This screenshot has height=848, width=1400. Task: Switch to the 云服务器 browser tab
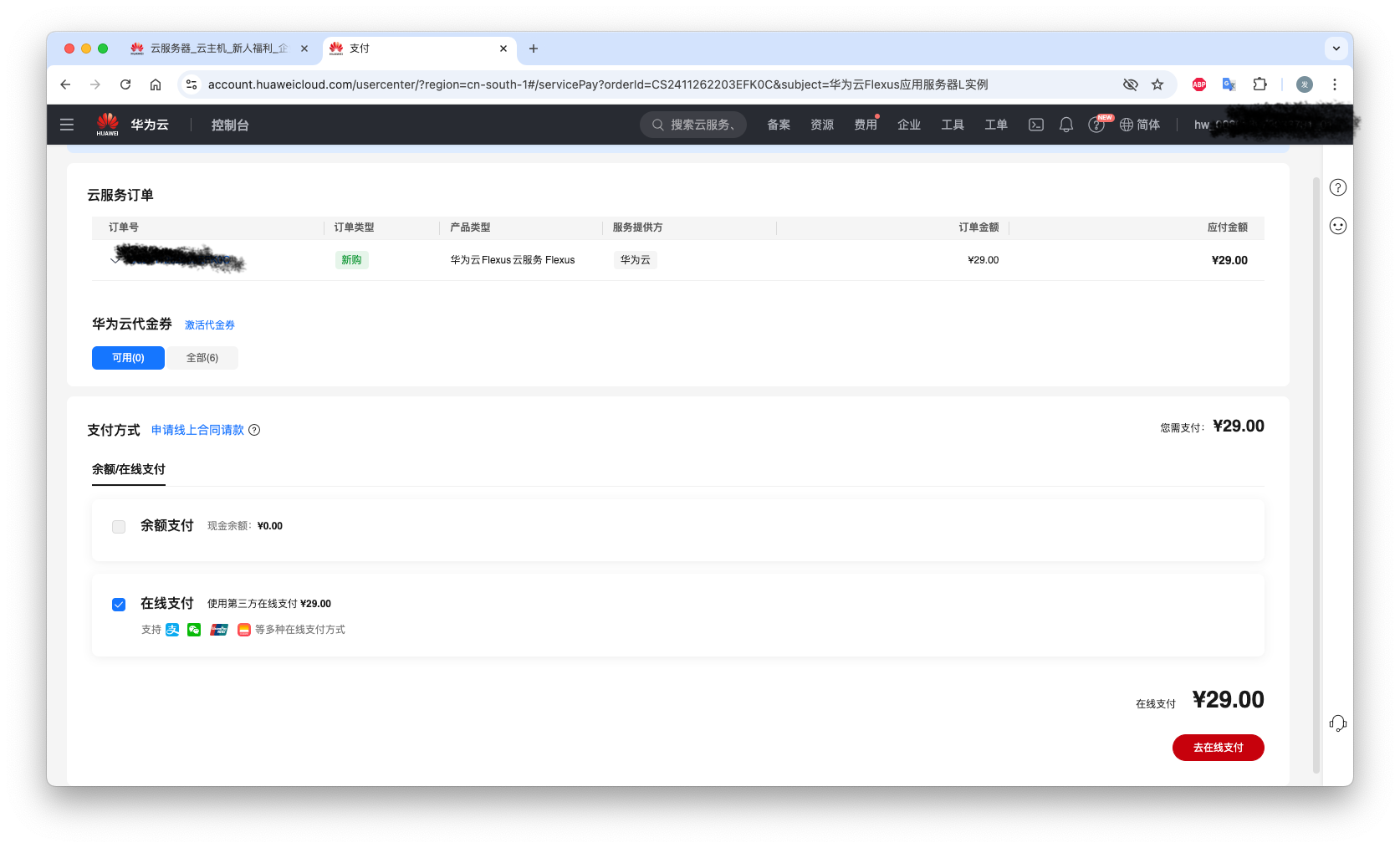pos(219,49)
